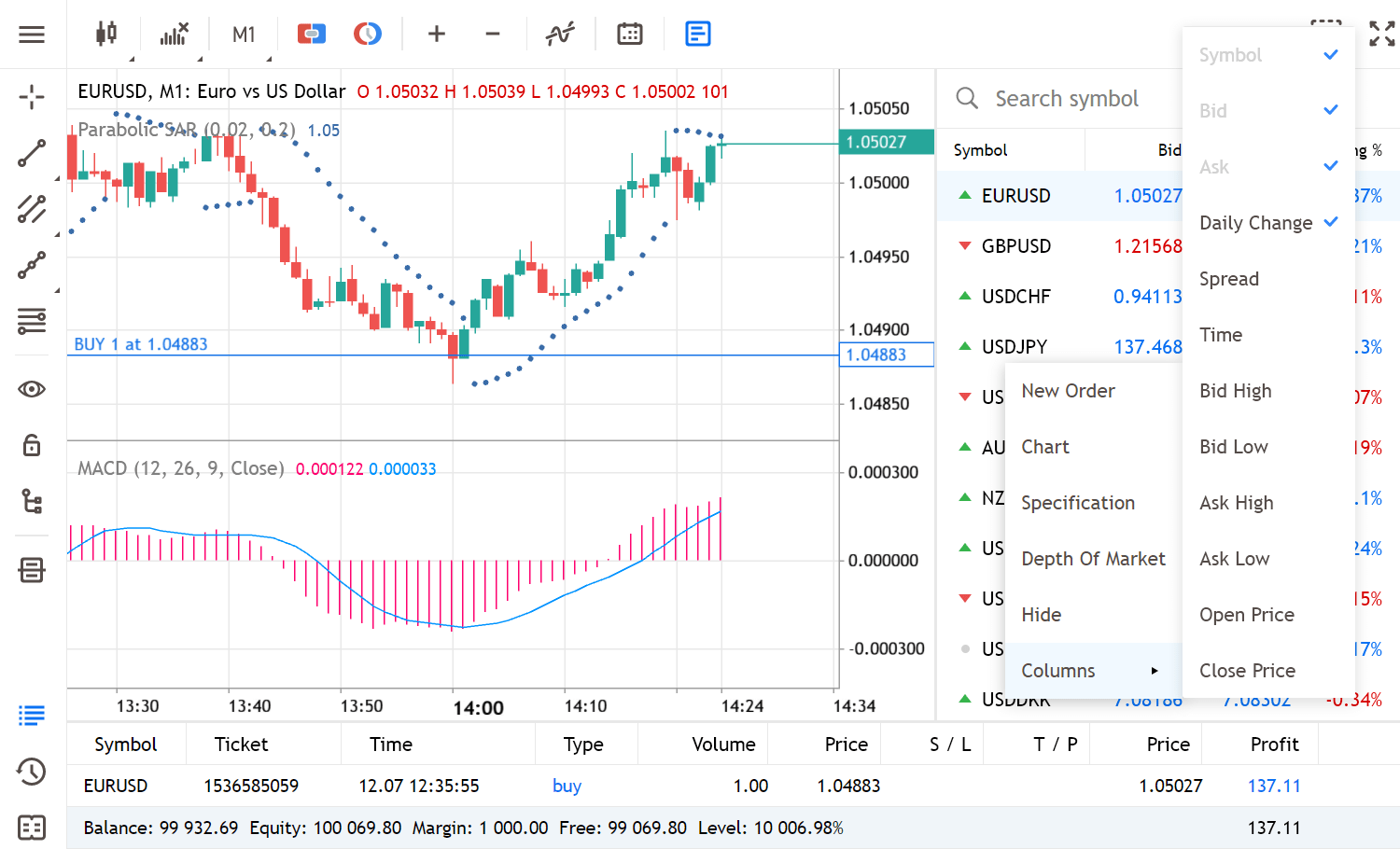1400x849 pixels.
Task: Open the M1 timeframe selector
Action: click(x=243, y=34)
